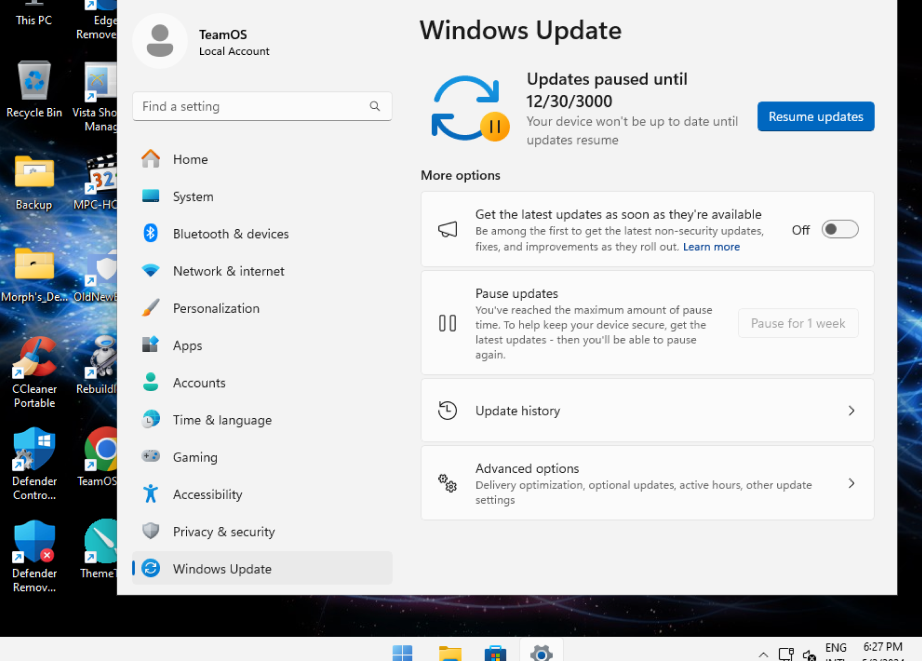922x661 pixels.
Task: Click the TeamOS user avatar icon
Action: point(159,41)
